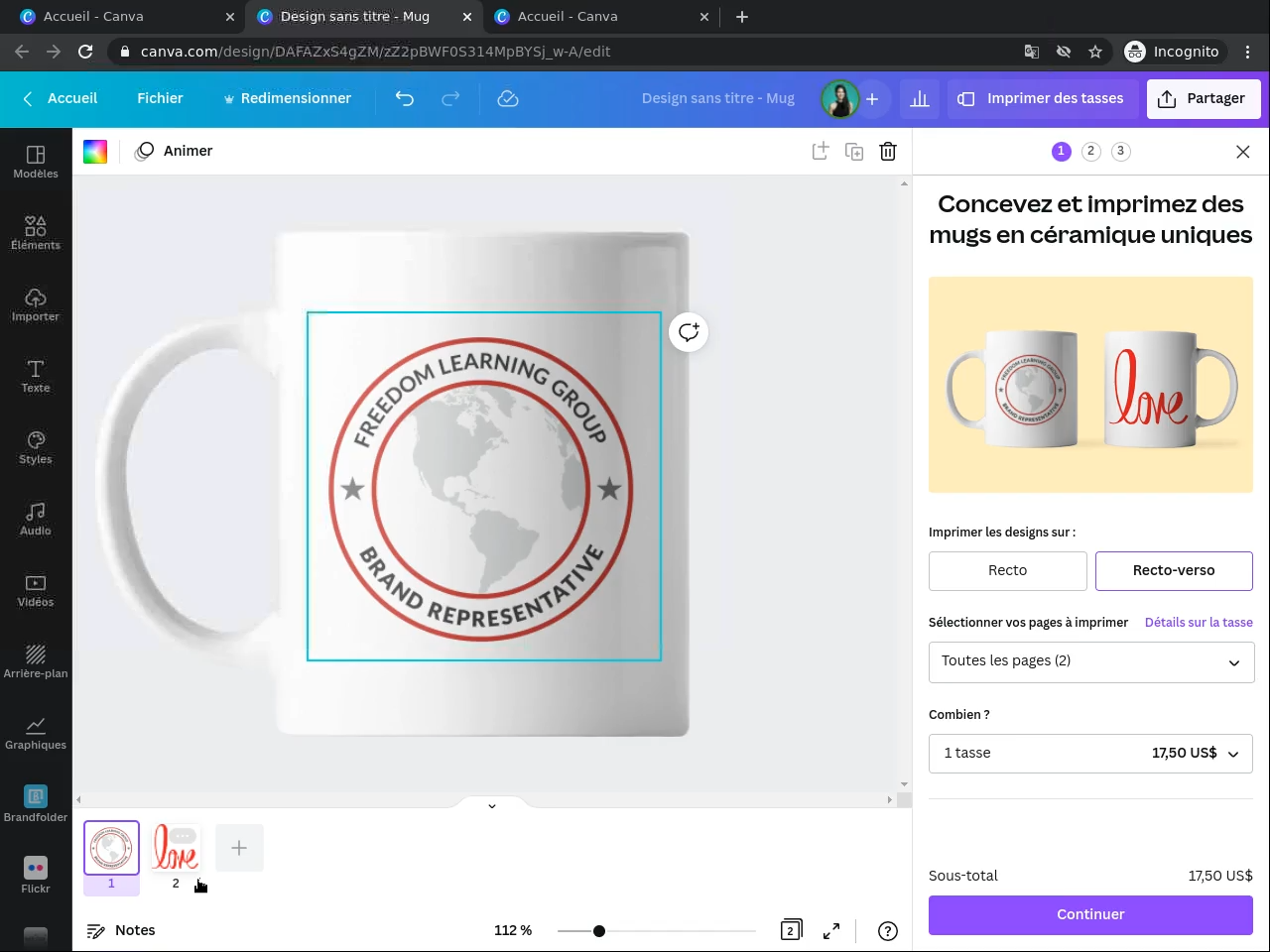Screen dimensions: 1270x952
Task: Open the Redimensionner menu
Action: pyautogui.click(x=287, y=98)
